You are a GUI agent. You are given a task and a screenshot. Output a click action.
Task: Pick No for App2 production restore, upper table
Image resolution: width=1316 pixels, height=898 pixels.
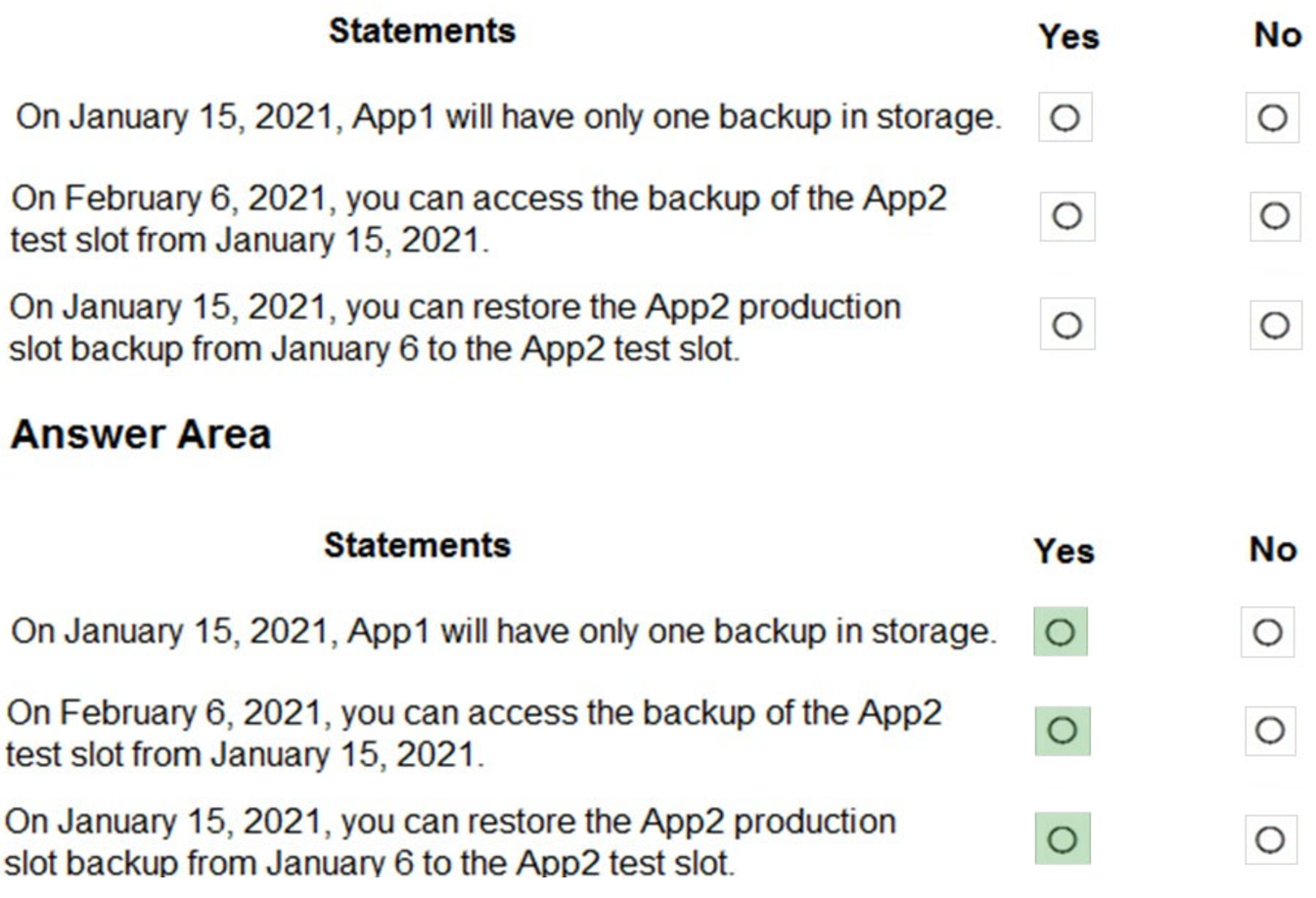1274,325
